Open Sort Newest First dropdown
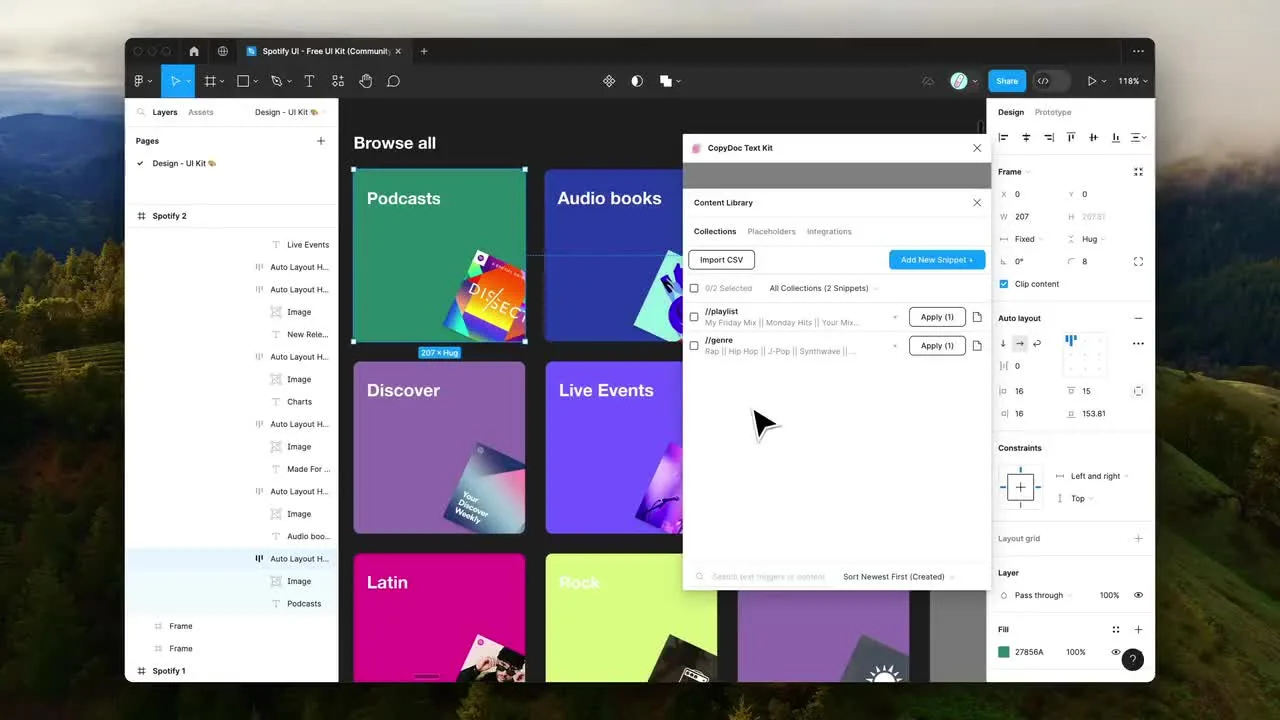Screen dimensions: 1280x720 (898, 577)
